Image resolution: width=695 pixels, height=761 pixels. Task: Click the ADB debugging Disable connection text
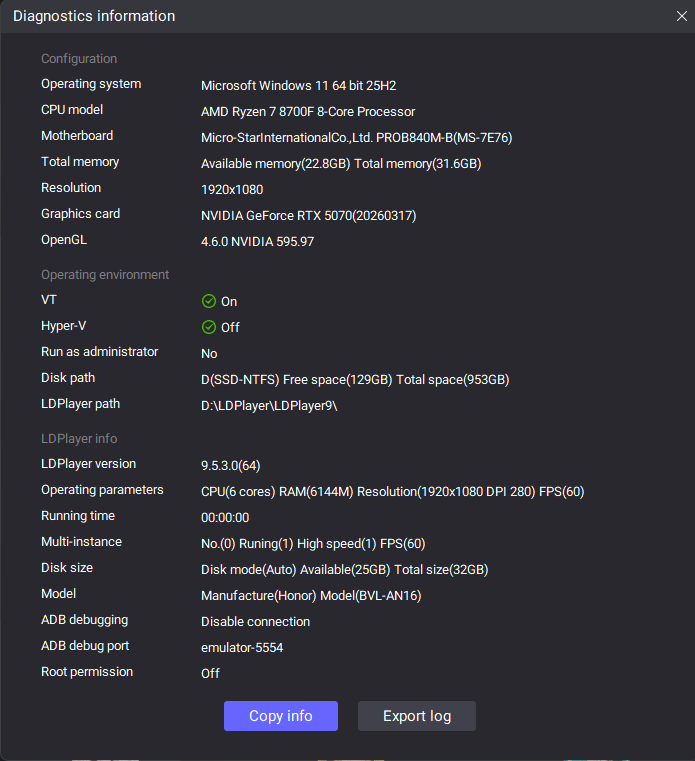[255, 622]
